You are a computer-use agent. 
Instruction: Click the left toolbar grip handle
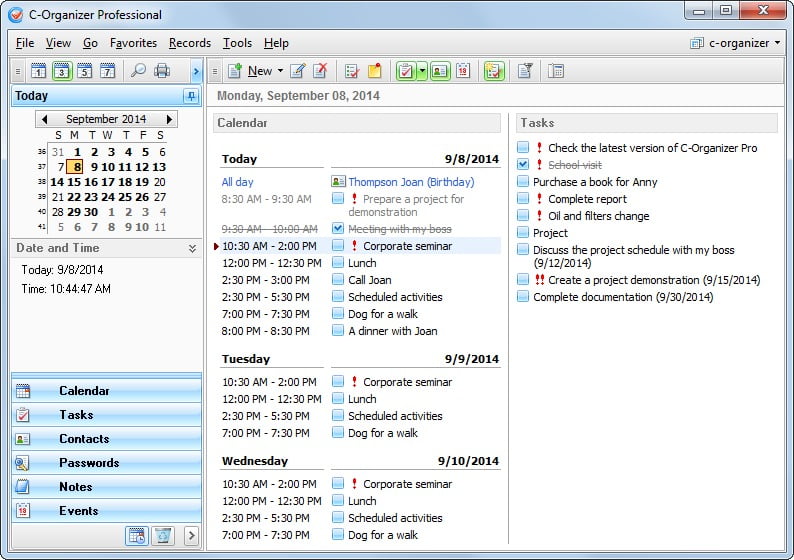coord(18,71)
